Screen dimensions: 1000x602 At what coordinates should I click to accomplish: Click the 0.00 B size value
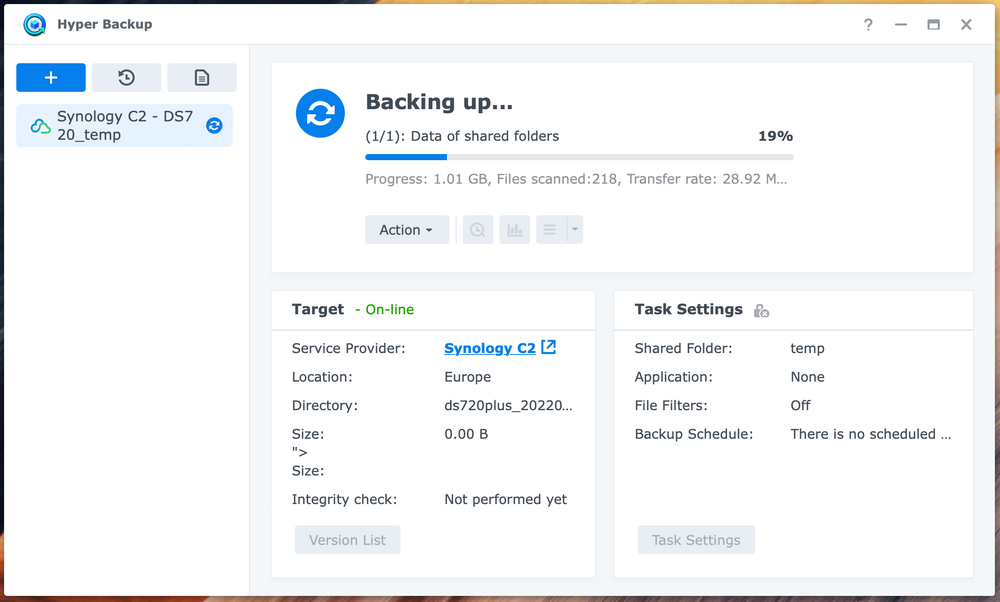click(x=466, y=434)
